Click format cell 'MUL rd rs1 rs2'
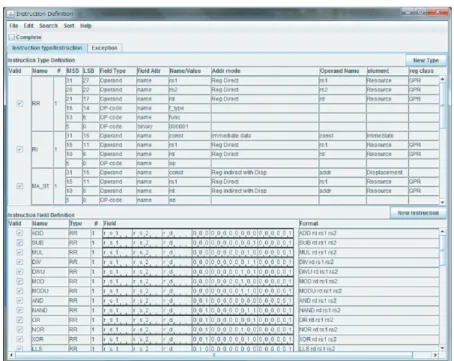Screen dimensions: 454x361 coord(368,252)
